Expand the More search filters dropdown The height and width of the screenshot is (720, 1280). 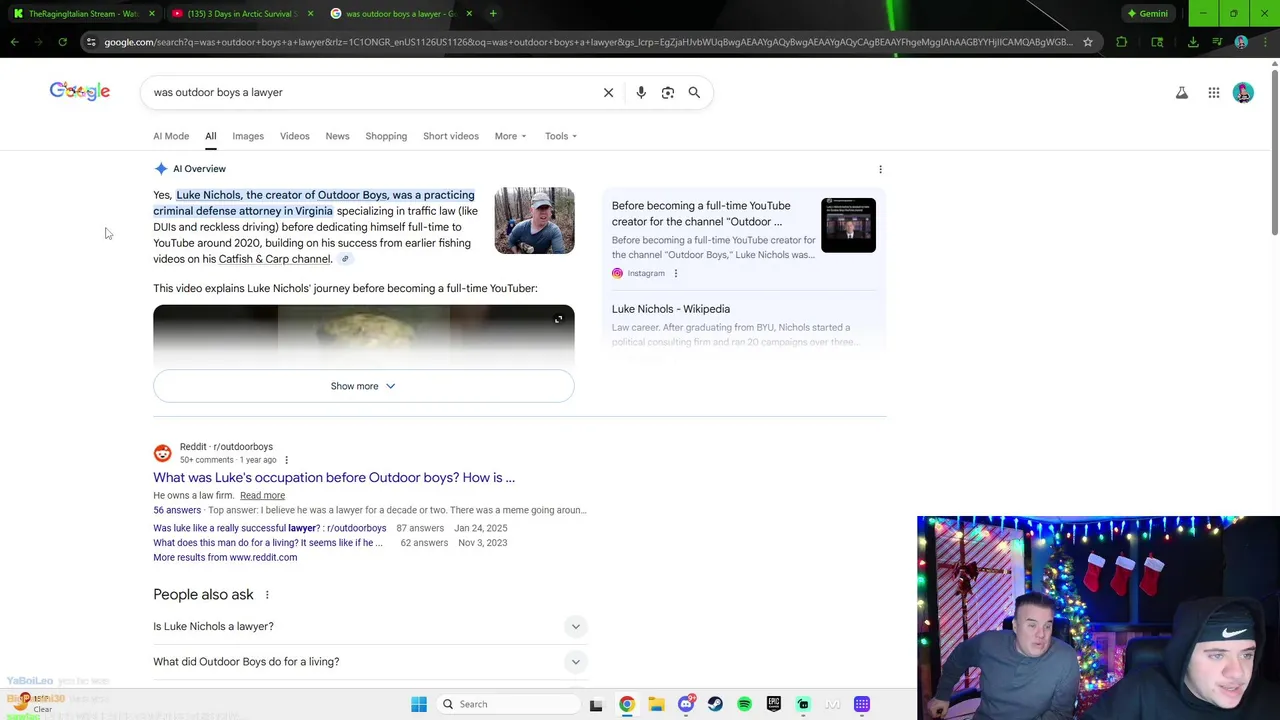click(x=510, y=136)
